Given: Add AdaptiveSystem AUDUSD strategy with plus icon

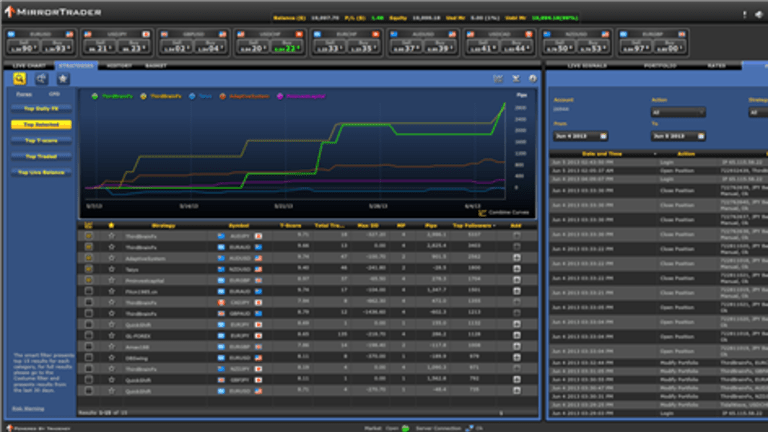Looking at the screenshot, I should point(516,258).
